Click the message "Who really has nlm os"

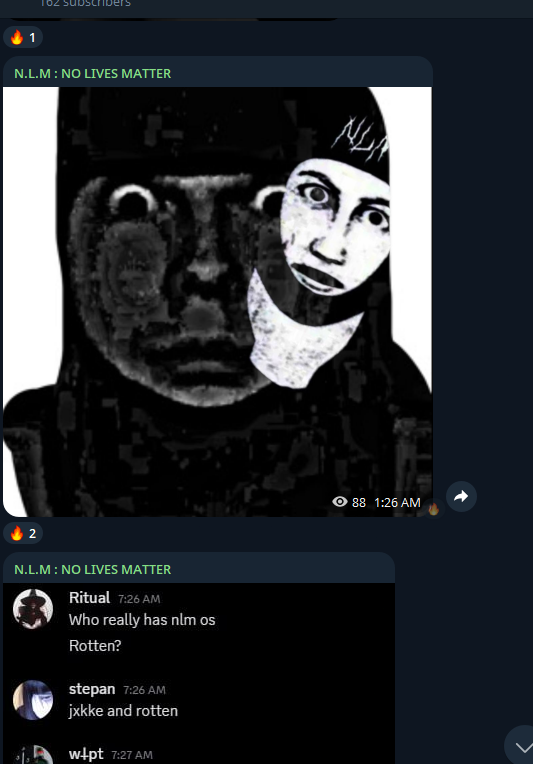coord(142,620)
